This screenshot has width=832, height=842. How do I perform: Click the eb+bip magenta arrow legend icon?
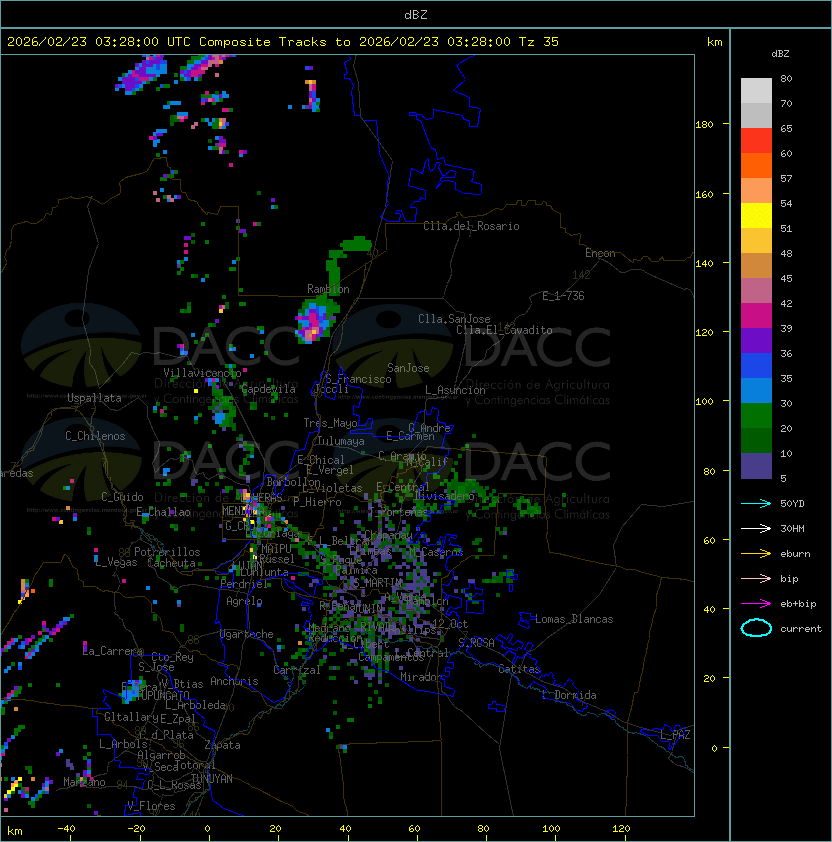coord(756,604)
